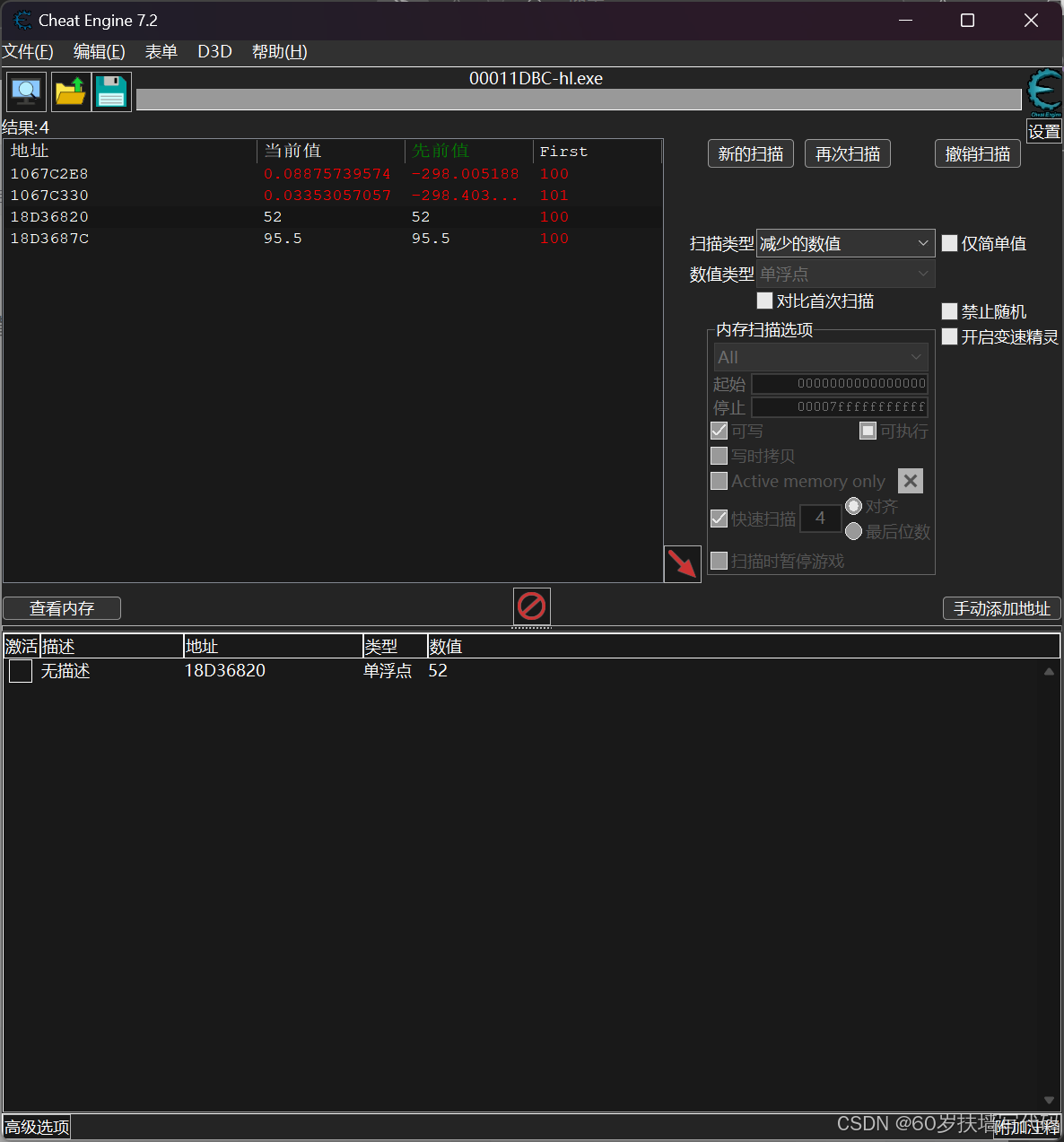Click the 单浮点 type cell in address list
The width and height of the screenshot is (1064, 1142).
click(x=388, y=671)
